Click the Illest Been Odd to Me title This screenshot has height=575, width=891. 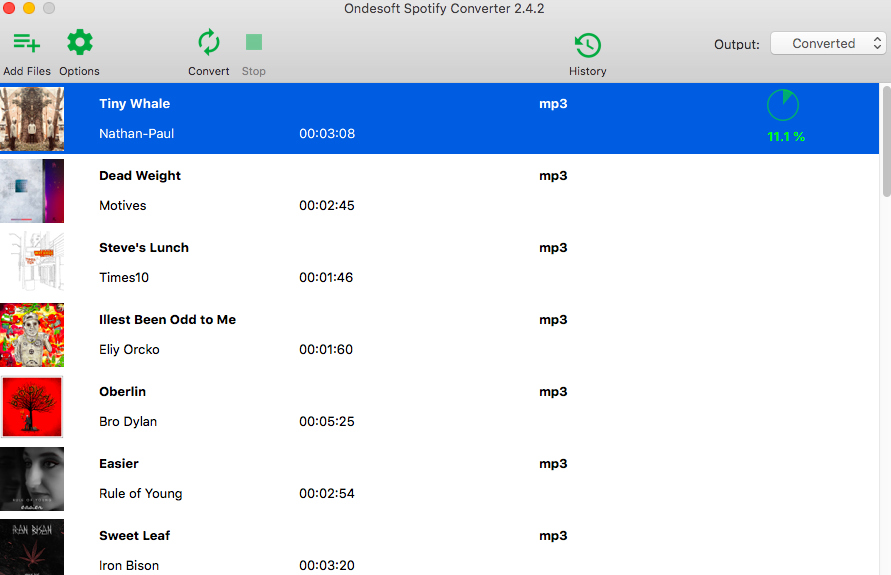(x=168, y=319)
